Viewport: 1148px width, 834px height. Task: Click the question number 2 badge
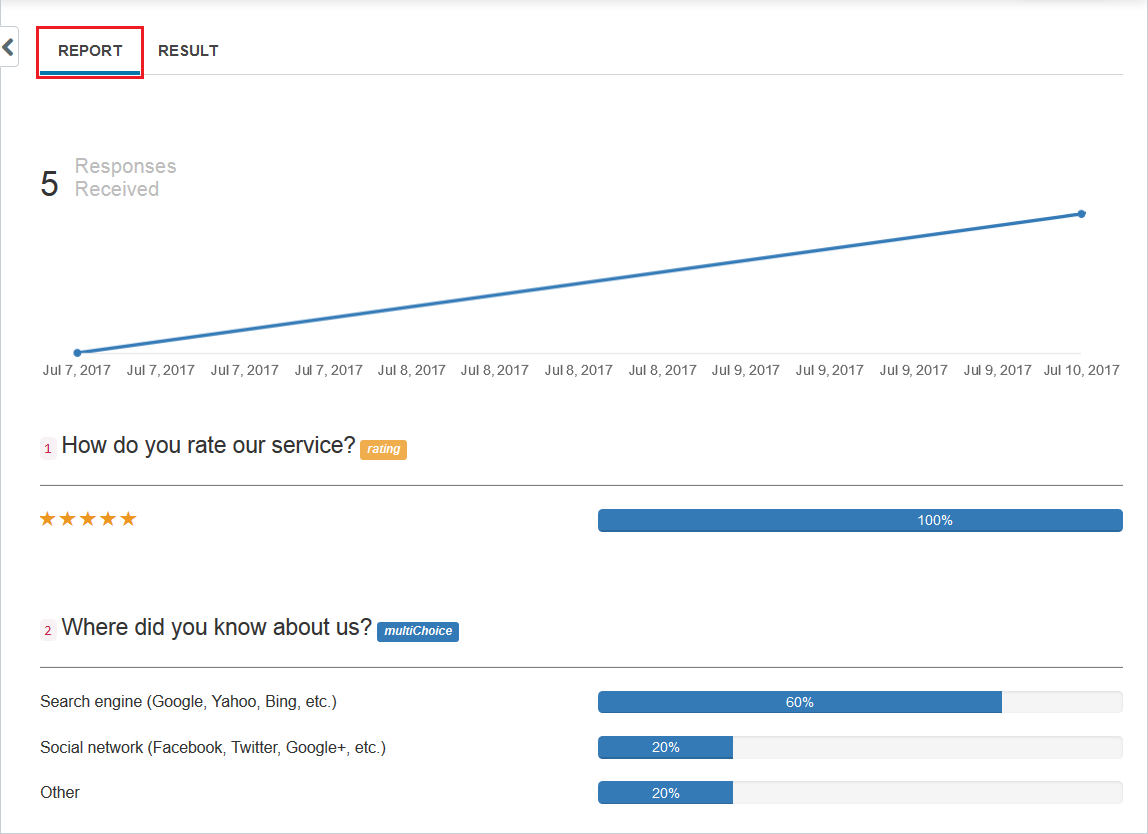point(48,630)
